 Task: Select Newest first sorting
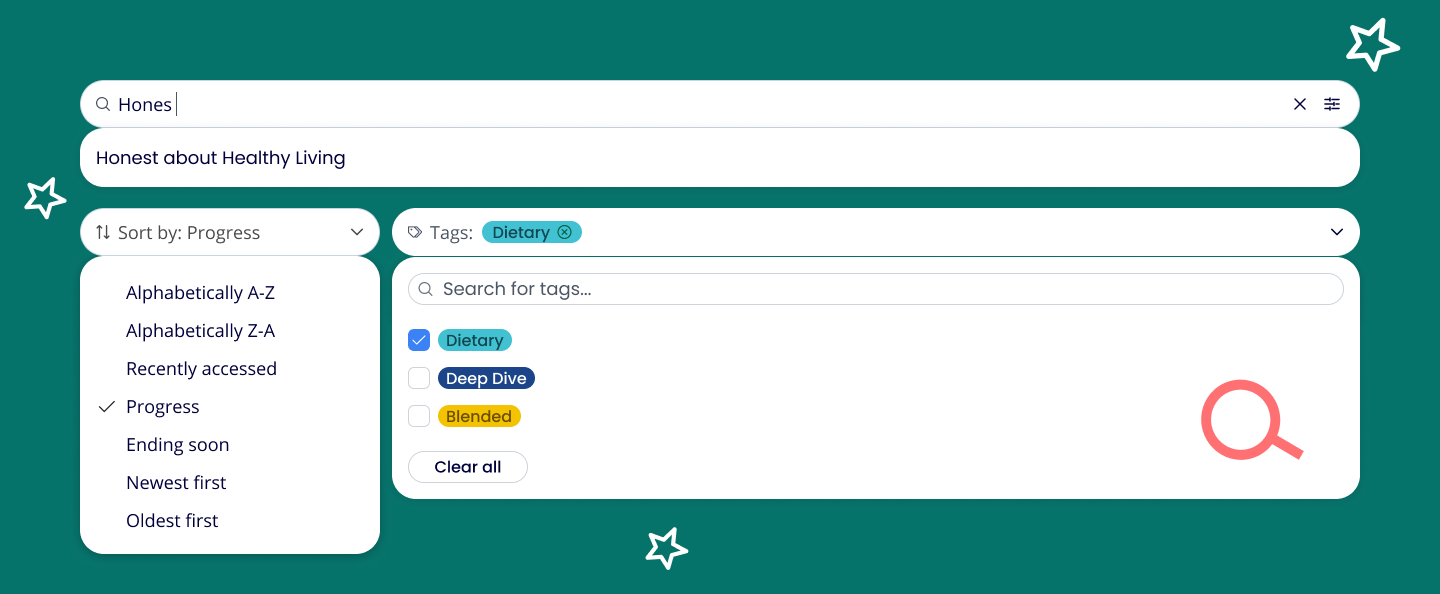point(176,483)
